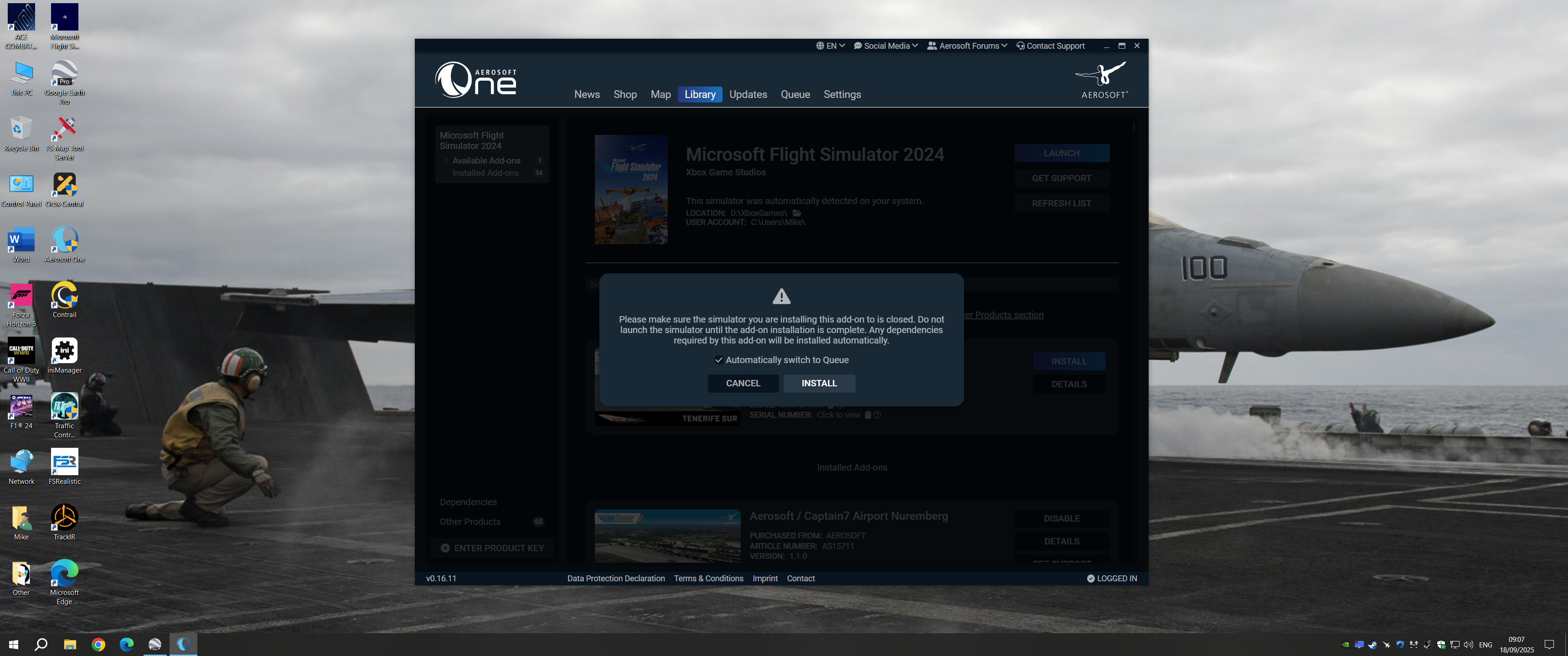Launch Google Earth Pro desktop shortcut

tap(65, 82)
